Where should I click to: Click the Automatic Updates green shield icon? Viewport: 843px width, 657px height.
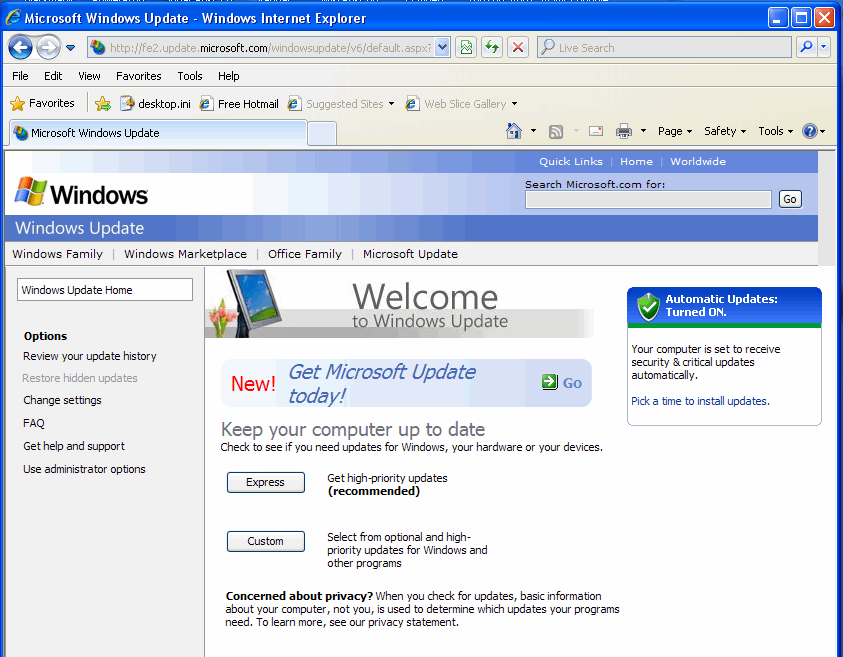pyautogui.click(x=648, y=307)
